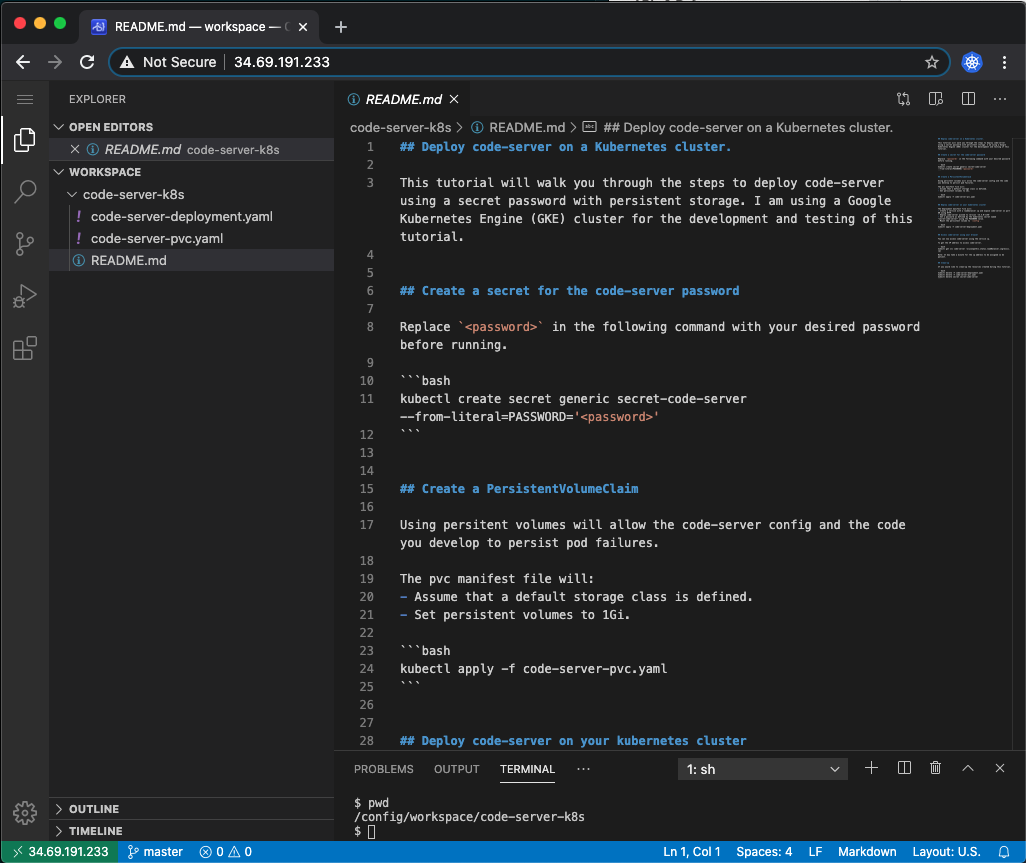Click the Open Changes compare icon
This screenshot has width=1026, height=863.
click(x=903, y=99)
